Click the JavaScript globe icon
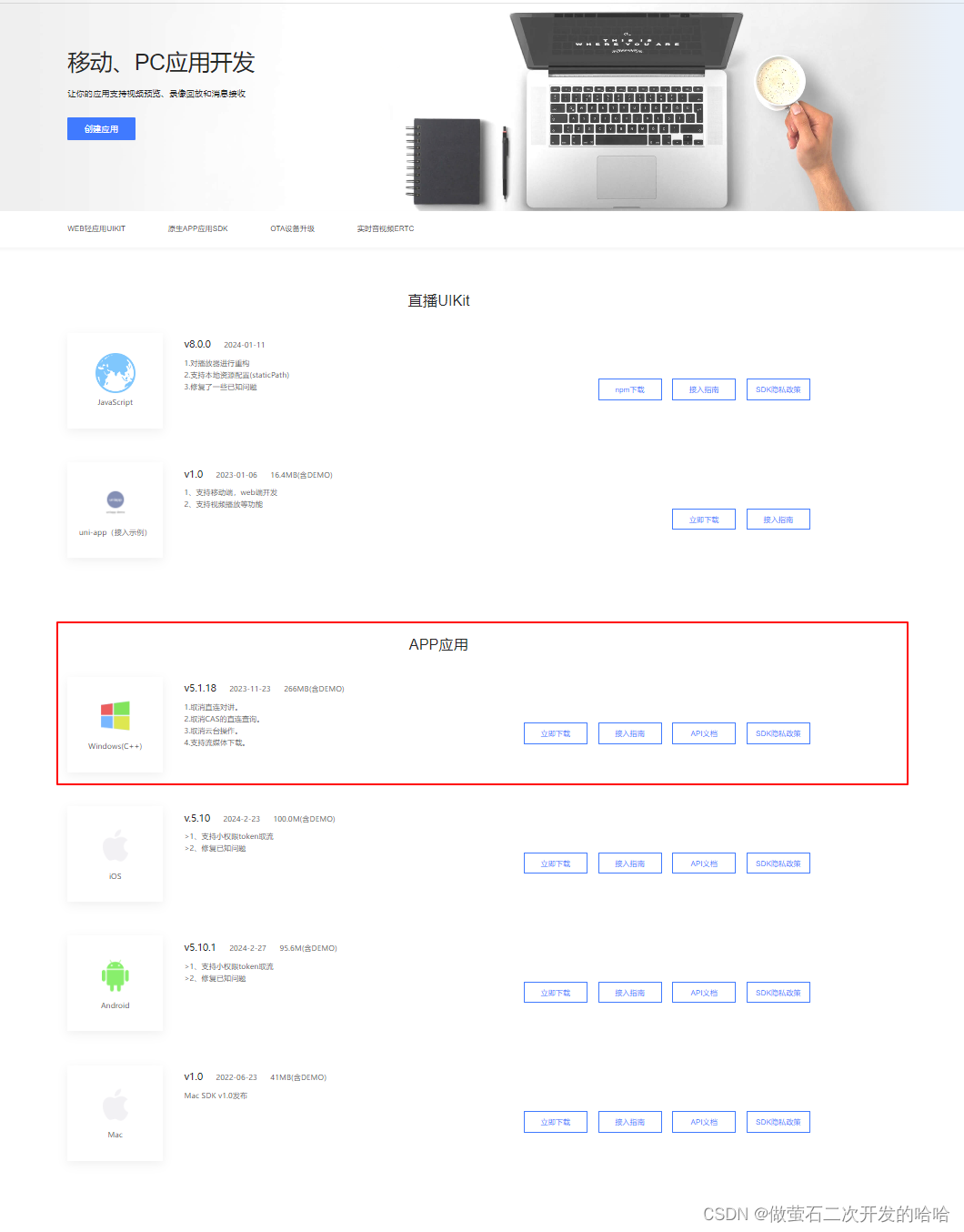964x1232 pixels. [x=115, y=373]
